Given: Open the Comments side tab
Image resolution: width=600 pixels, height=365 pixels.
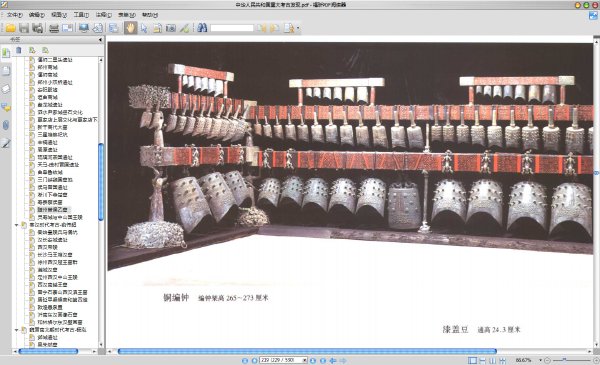Looking at the screenshot, I should (x=6, y=108).
